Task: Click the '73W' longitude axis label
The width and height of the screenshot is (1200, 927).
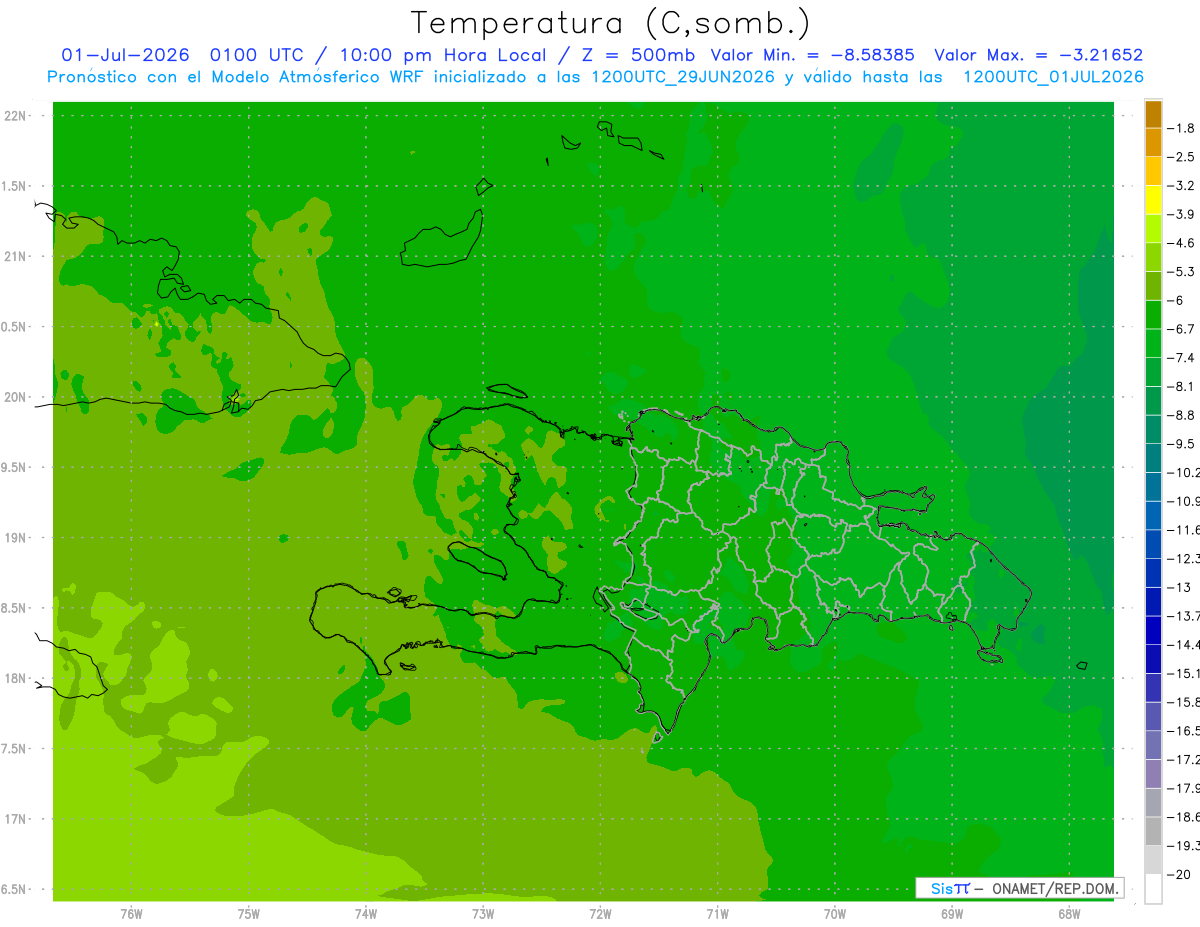Action: click(483, 914)
